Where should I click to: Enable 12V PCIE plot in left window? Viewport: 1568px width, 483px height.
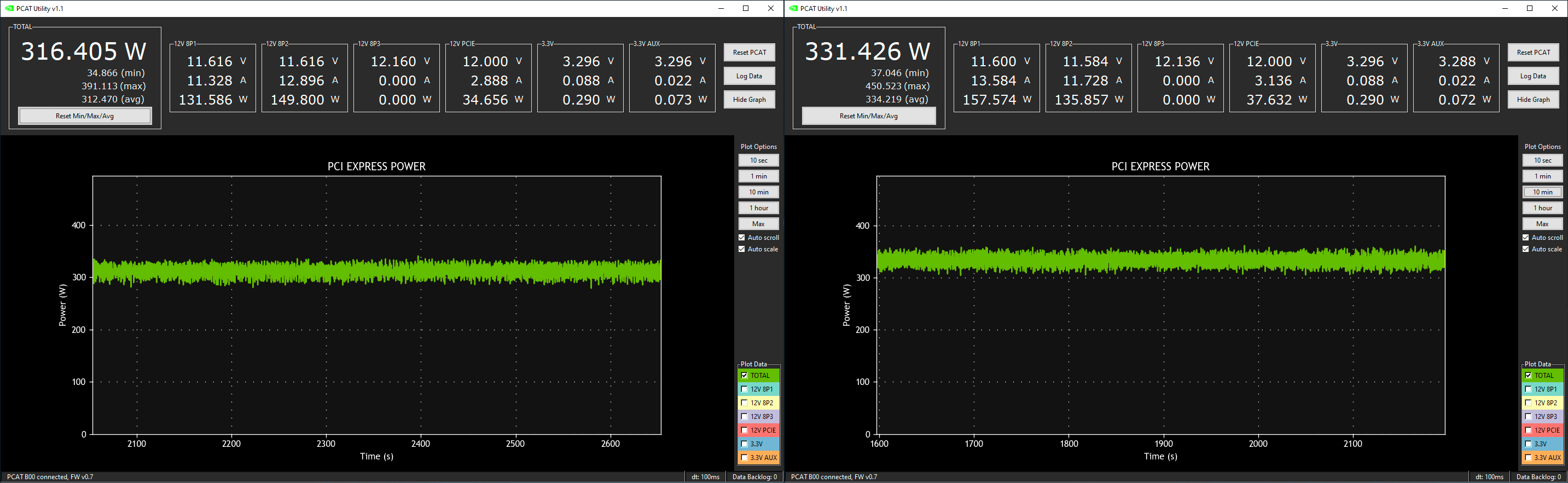pos(745,430)
